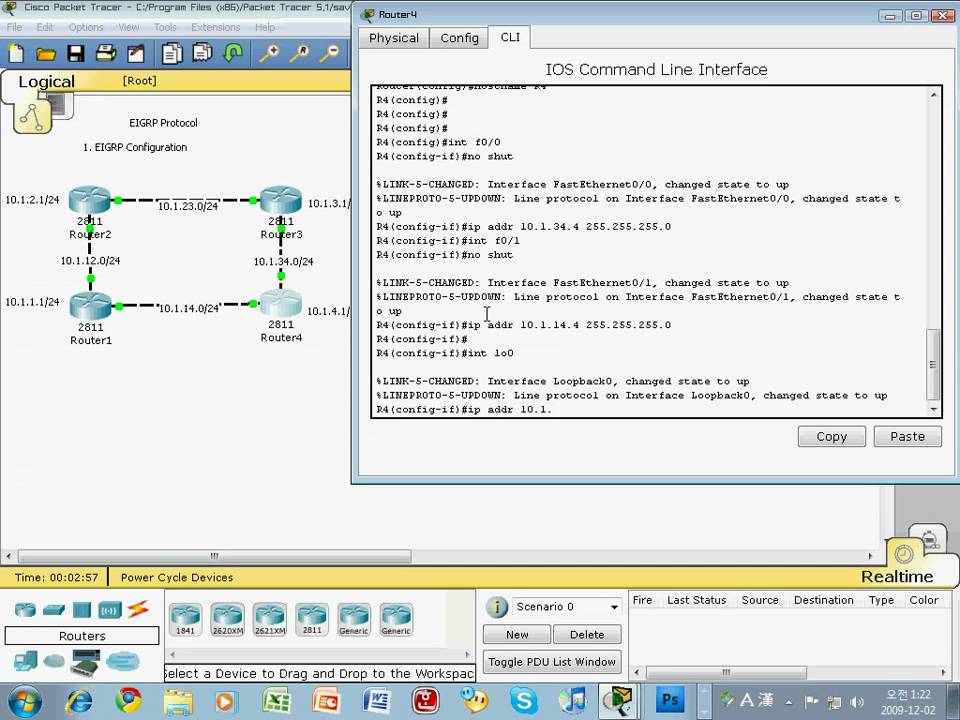Screen dimensions: 960x720
Task: Open Google Chrome from the taskbar
Action: 129,701
